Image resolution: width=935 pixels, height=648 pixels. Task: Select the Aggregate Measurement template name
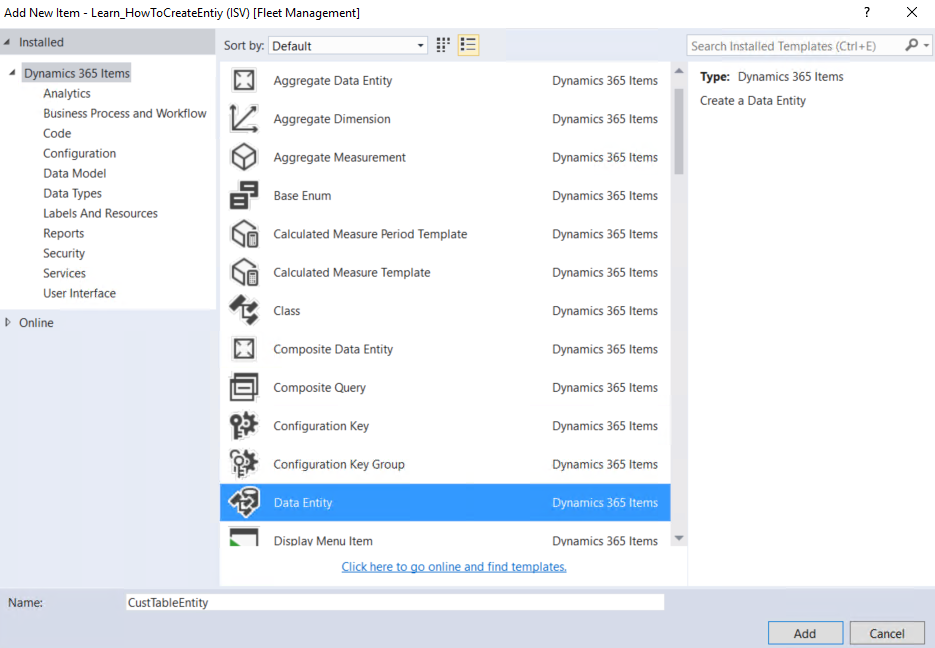339,157
